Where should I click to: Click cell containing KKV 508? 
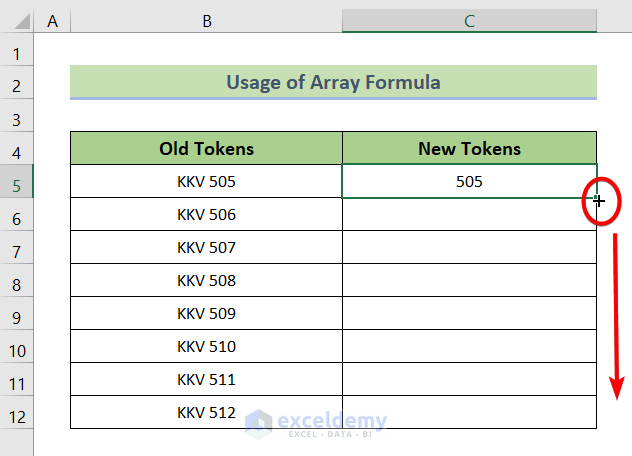[206, 281]
